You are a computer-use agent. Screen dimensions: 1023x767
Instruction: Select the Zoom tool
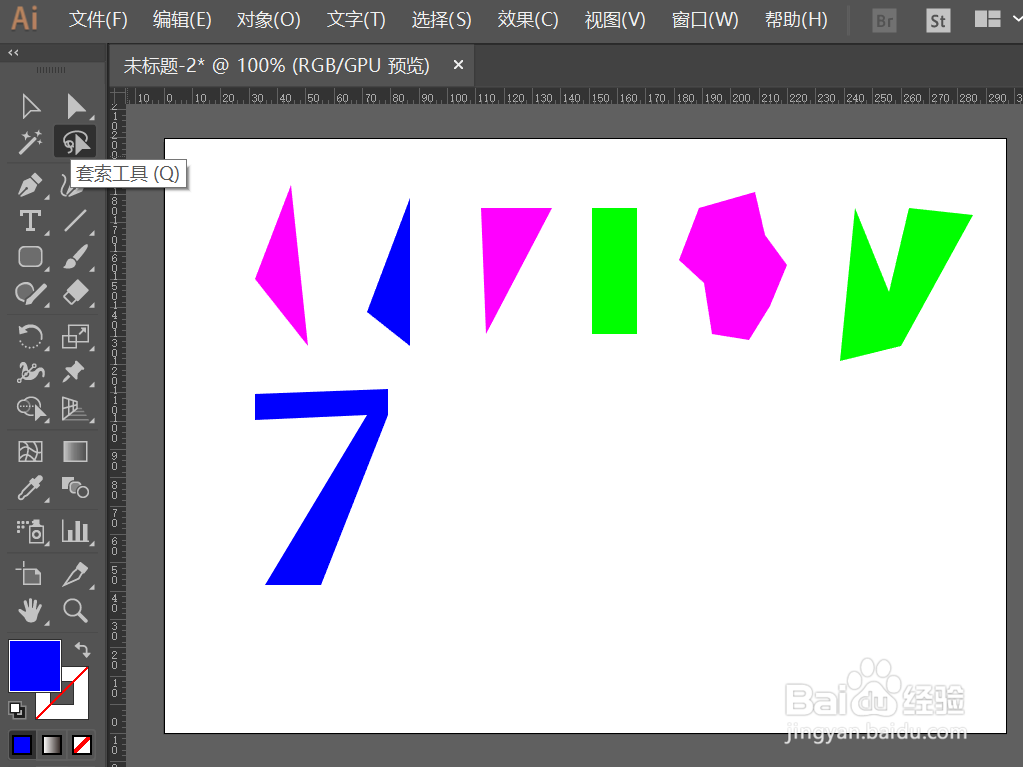pyautogui.click(x=76, y=611)
